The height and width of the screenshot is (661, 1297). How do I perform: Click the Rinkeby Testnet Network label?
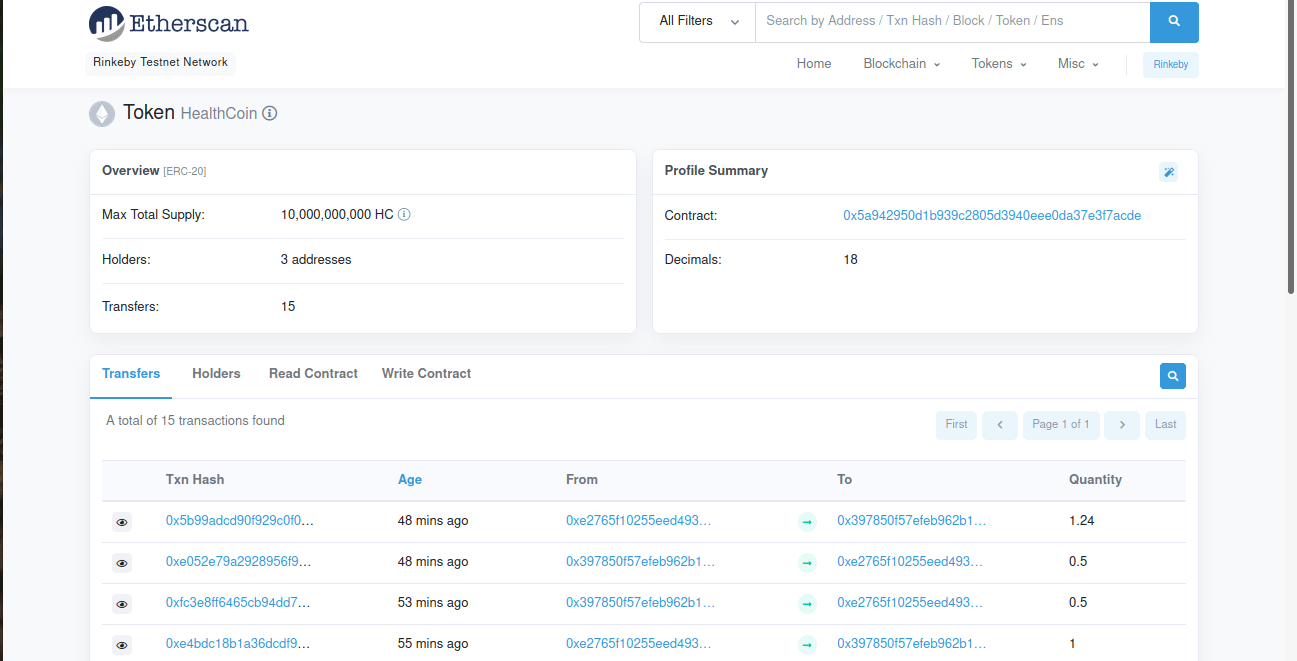160,63
